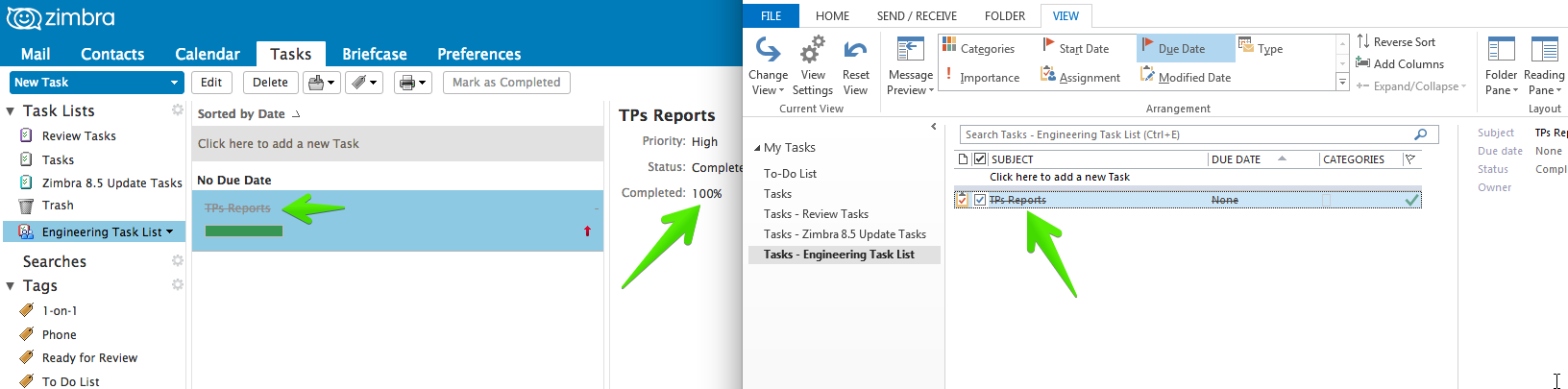Click the green completed checkmark flag of TPs Reports

(1410, 200)
